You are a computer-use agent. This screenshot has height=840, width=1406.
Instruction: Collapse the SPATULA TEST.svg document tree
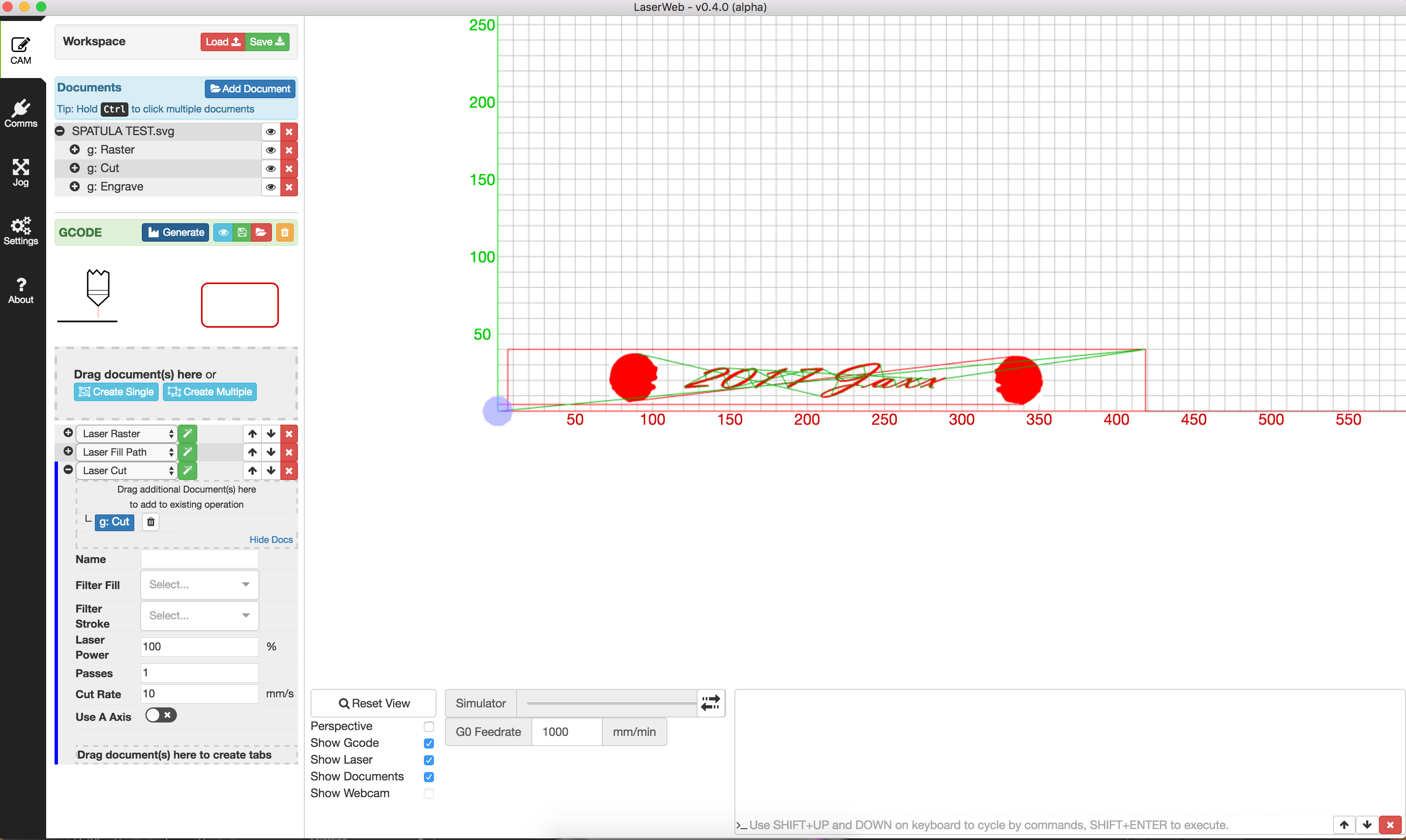(60, 131)
